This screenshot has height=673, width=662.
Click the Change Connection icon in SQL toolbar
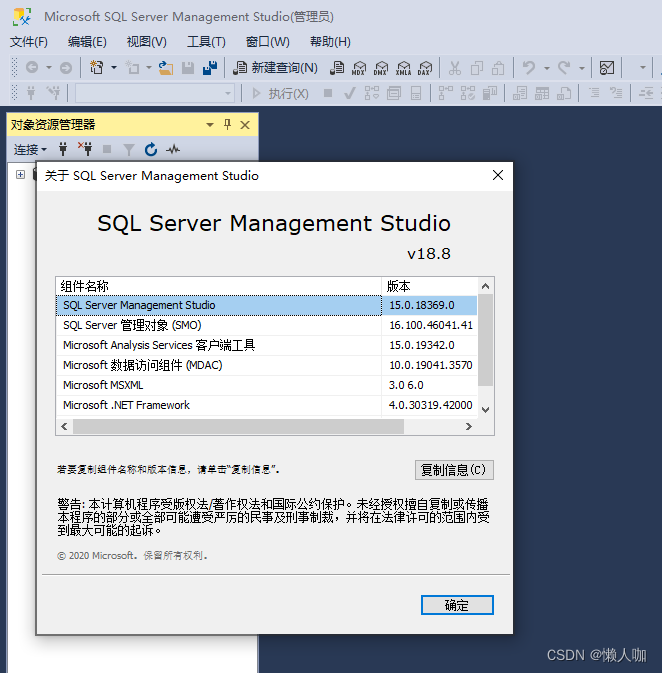pyautogui.click(x=54, y=93)
